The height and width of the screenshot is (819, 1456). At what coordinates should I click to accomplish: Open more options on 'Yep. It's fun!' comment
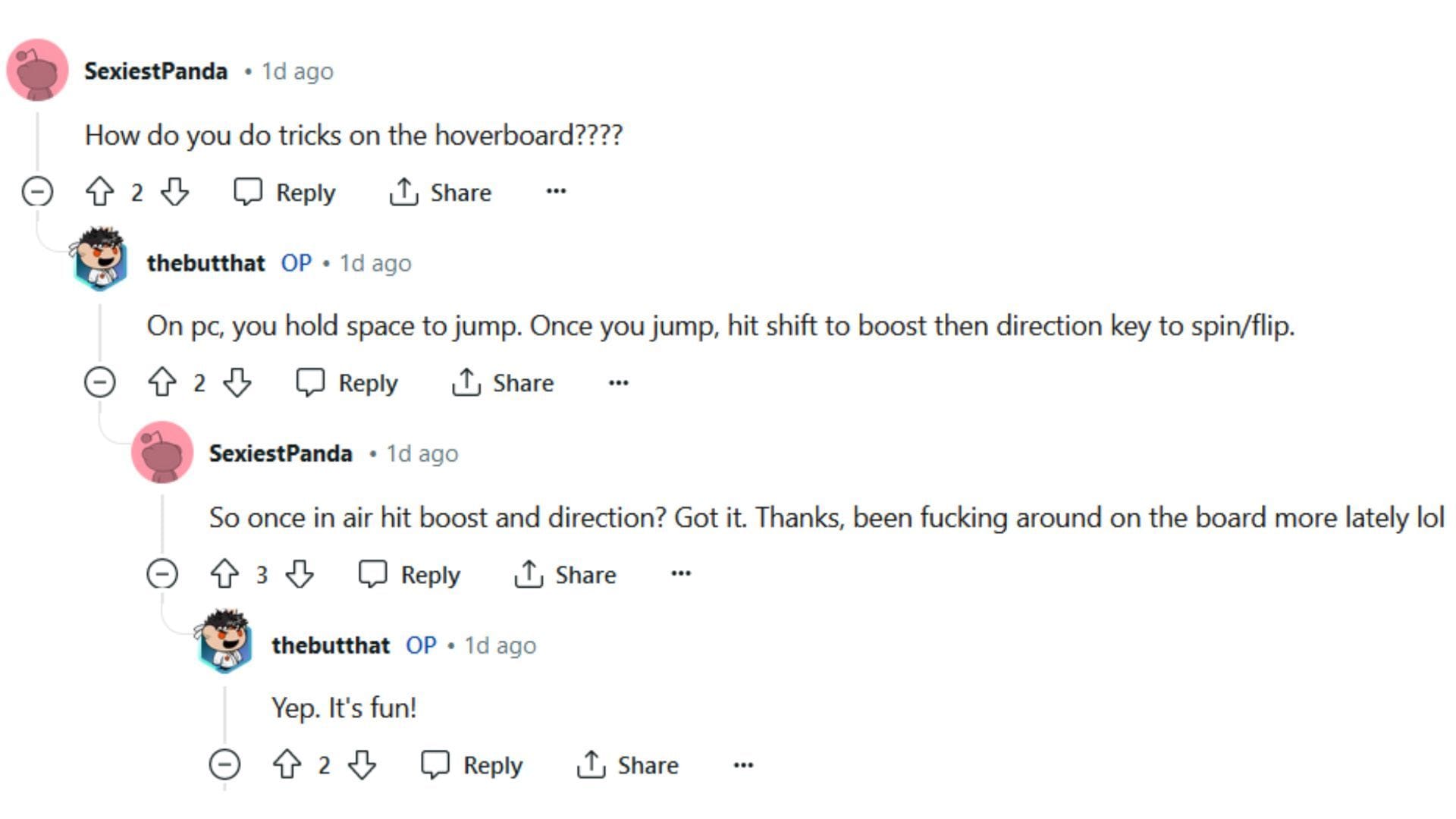[x=743, y=764]
